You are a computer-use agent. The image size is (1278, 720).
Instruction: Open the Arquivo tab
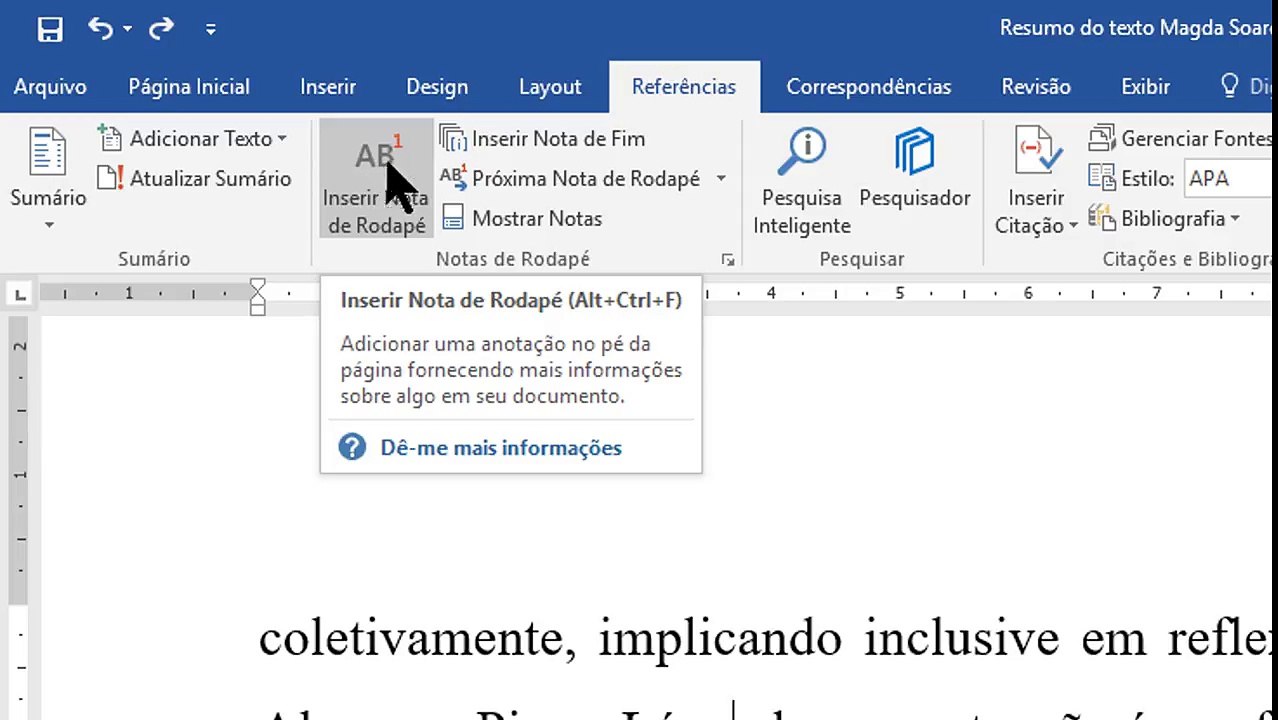[x=50, y=87]
